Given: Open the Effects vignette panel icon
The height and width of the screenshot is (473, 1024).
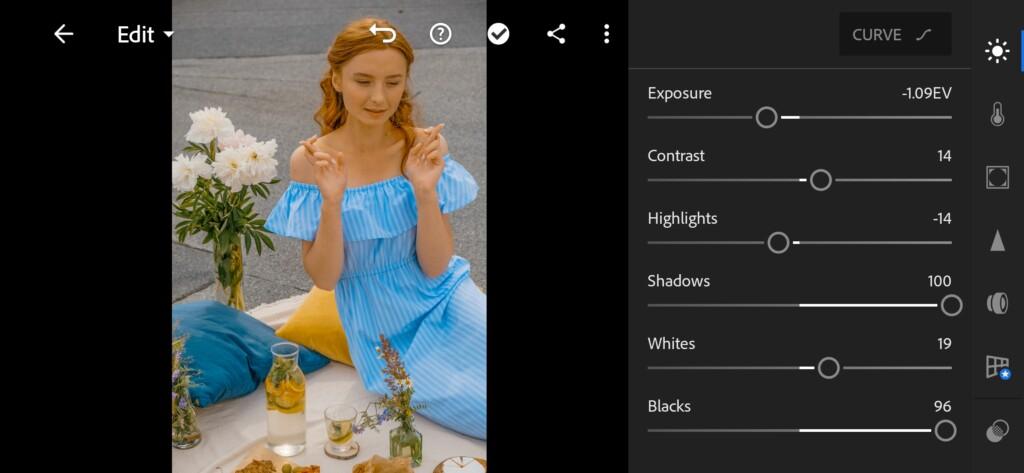Looking at the screenshot, I should [x=997, y=178].
